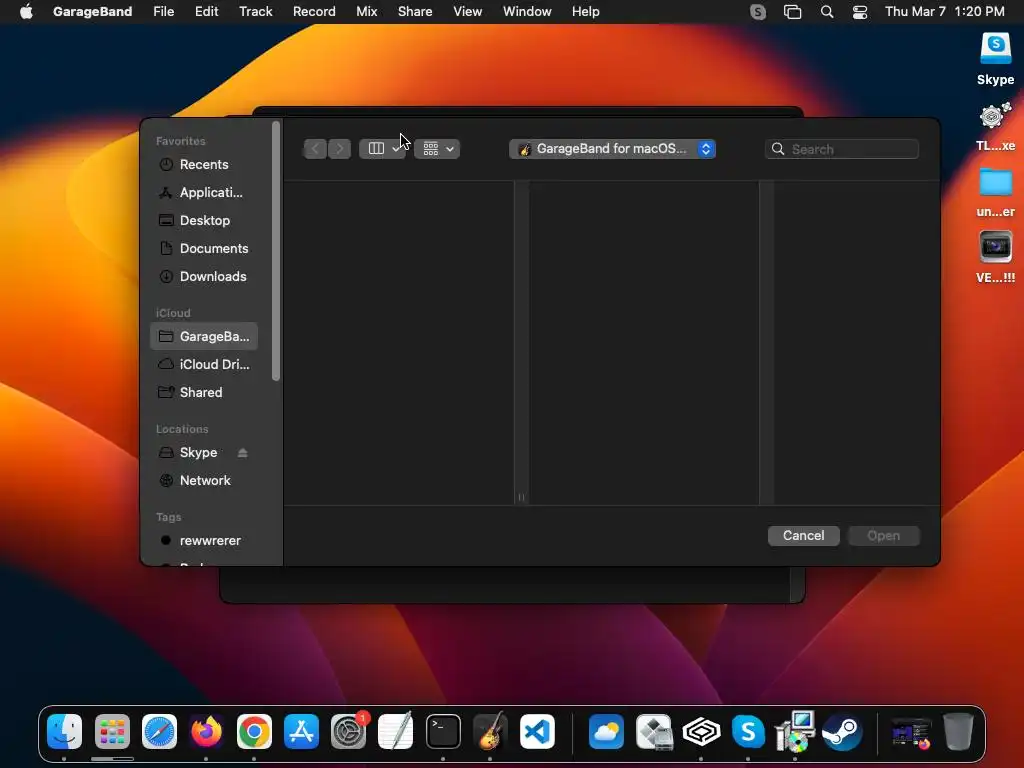The width and height of the screenshot is (1024, 768).
Task: Open the minimized window thumbnail in Dock
Action: pyautogui.click(x=911, y=733)
